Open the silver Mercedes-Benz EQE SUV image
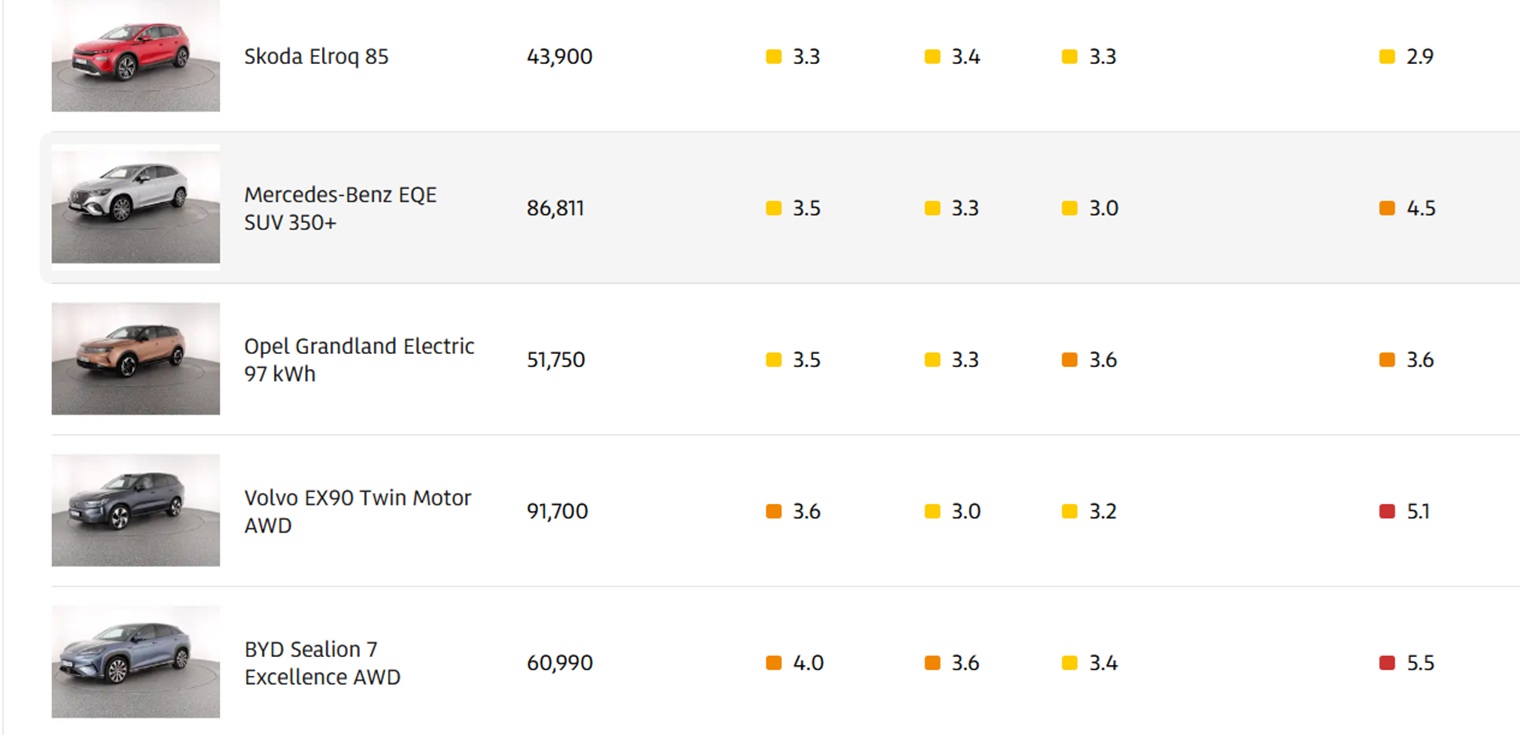The image size is (1520, 735). 135,207
